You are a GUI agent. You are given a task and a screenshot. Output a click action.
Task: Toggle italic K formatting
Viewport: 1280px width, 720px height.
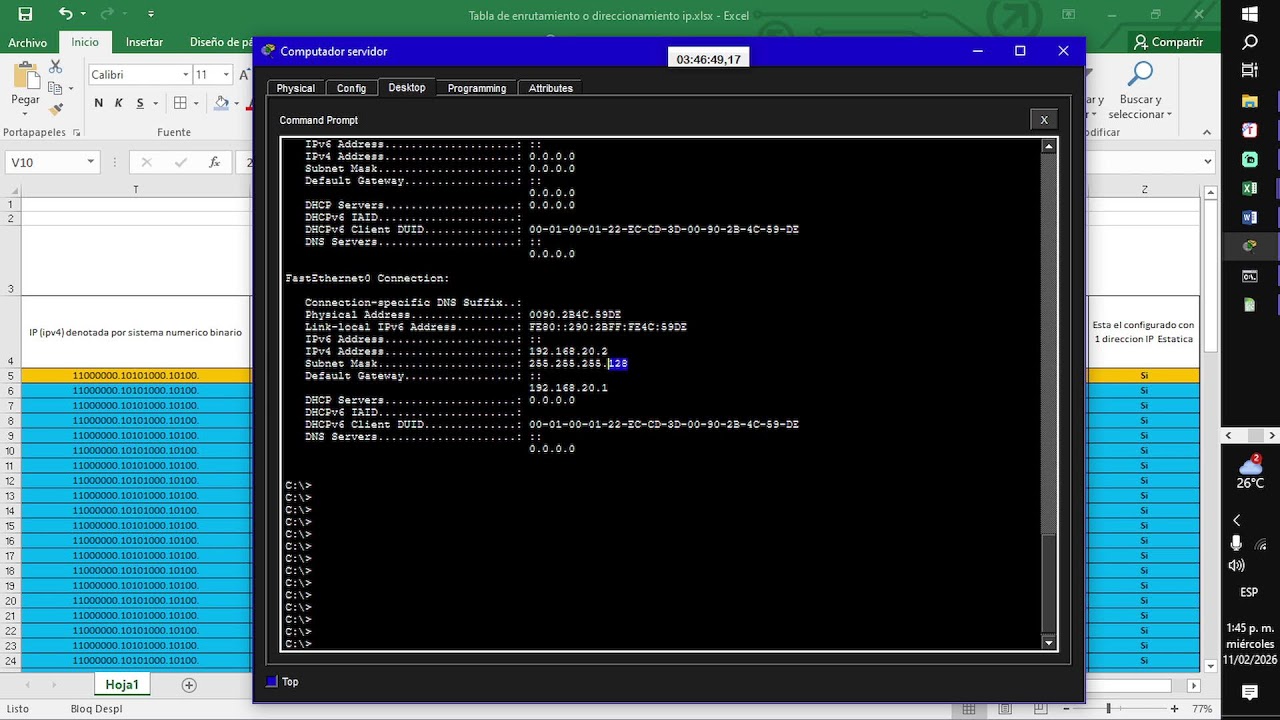pos(119,103)
